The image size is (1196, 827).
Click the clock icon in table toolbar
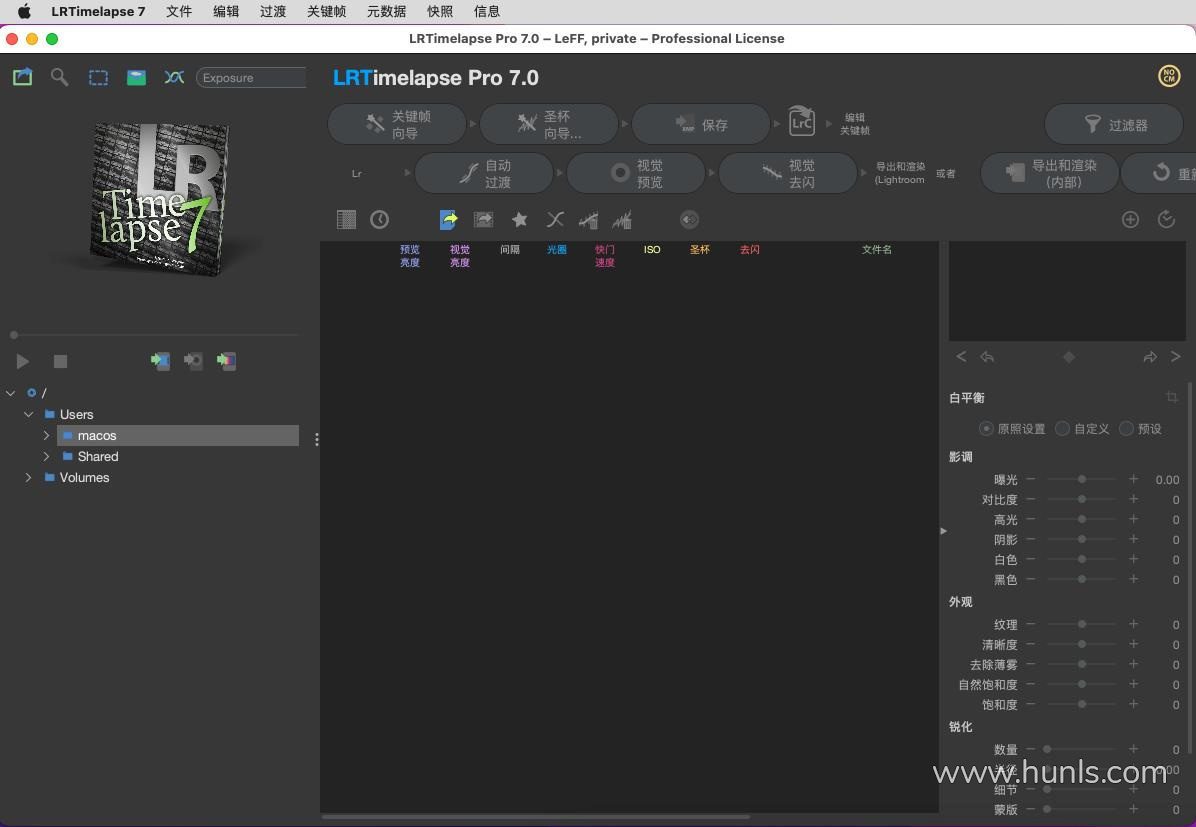coord(379,220)
